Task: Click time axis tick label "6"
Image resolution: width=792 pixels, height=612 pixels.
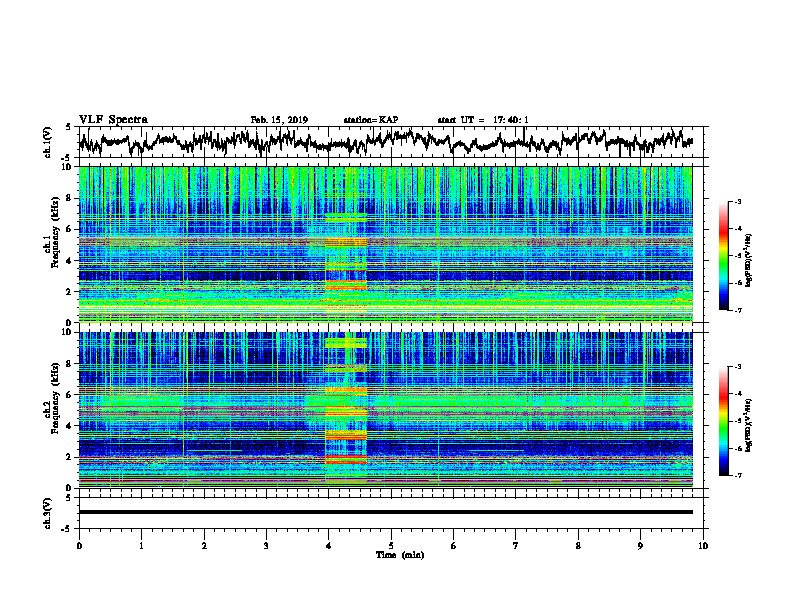Action: [x=454, y=546]
